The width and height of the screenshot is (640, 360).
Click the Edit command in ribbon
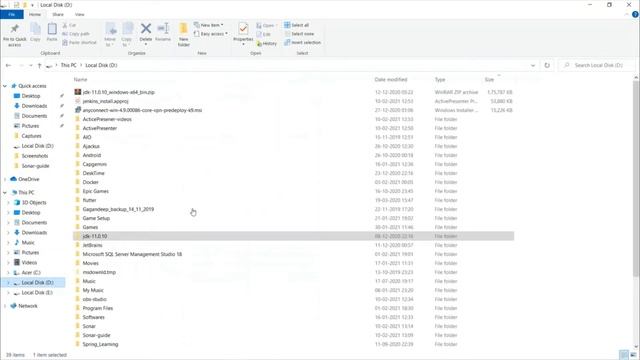click(264, 34)
